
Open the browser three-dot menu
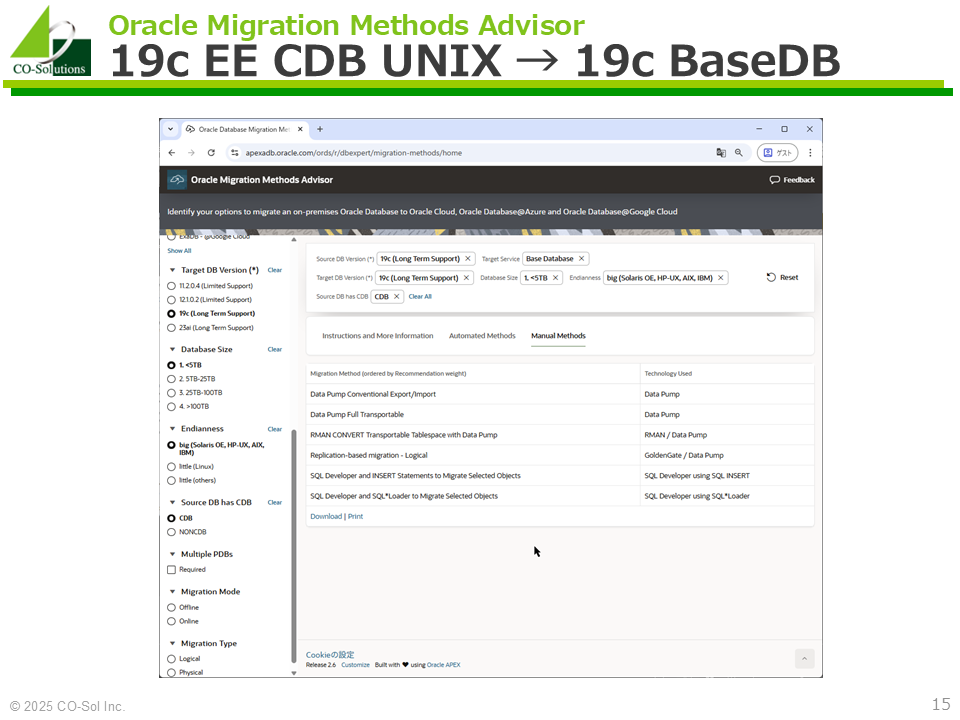pos(810,153)
